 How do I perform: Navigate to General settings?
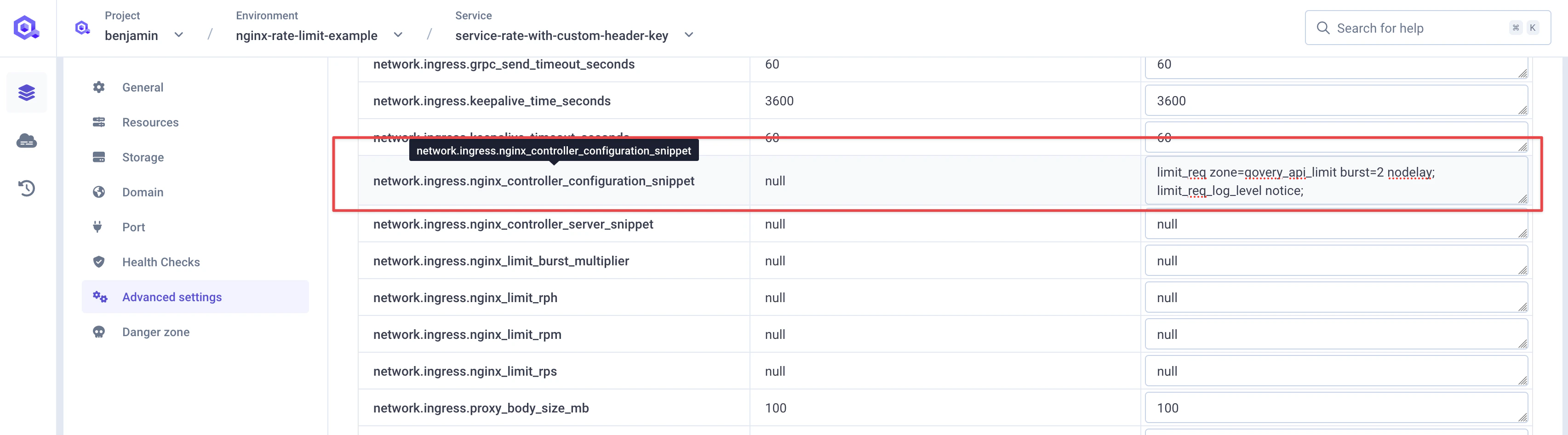point(143,87)
